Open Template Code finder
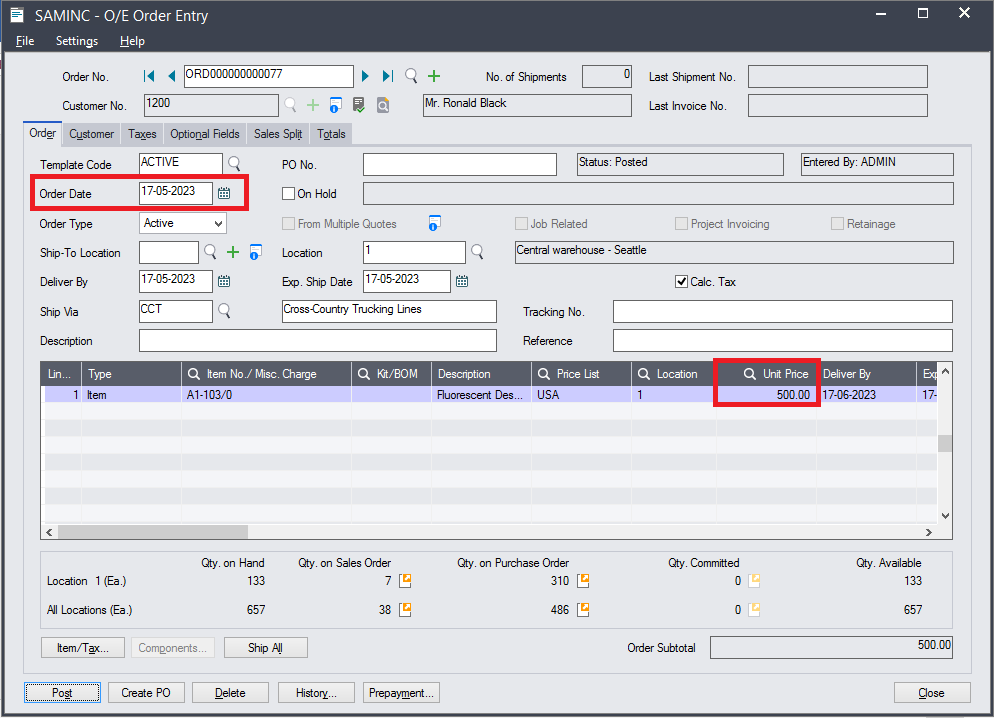The width and height of the screenshot is (1001, 721). (x=234, y=163)
